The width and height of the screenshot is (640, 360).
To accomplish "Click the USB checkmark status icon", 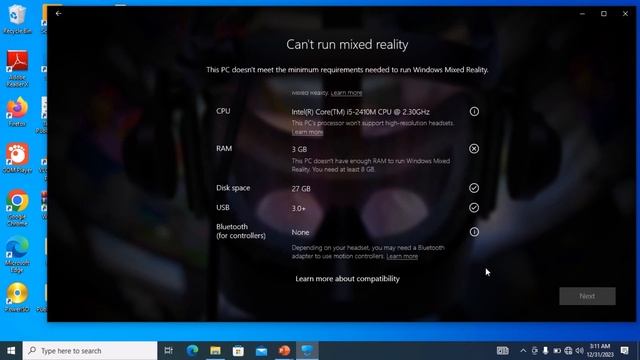I will (474, 208).
